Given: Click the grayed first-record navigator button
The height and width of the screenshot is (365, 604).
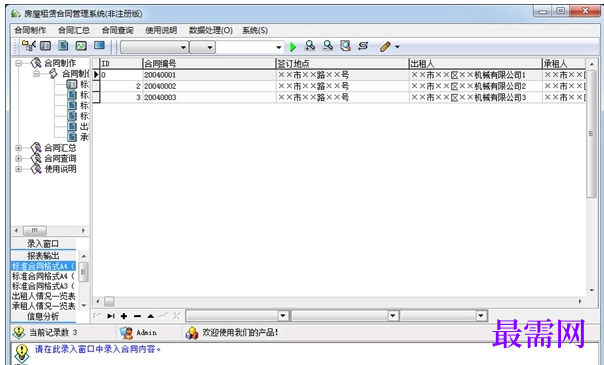Looking at the screenshot, I should (97, 316).
